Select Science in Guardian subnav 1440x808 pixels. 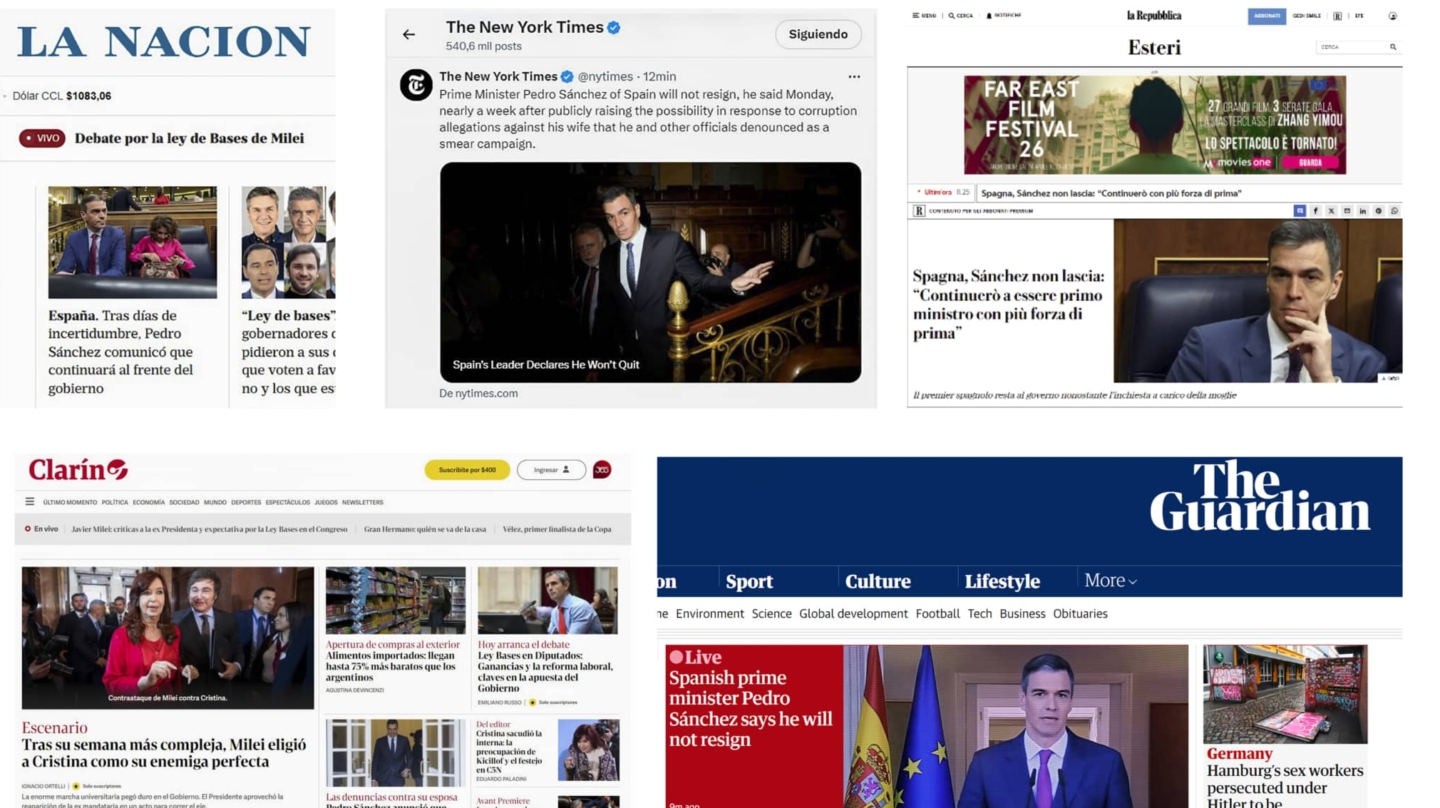coord(771,614)
